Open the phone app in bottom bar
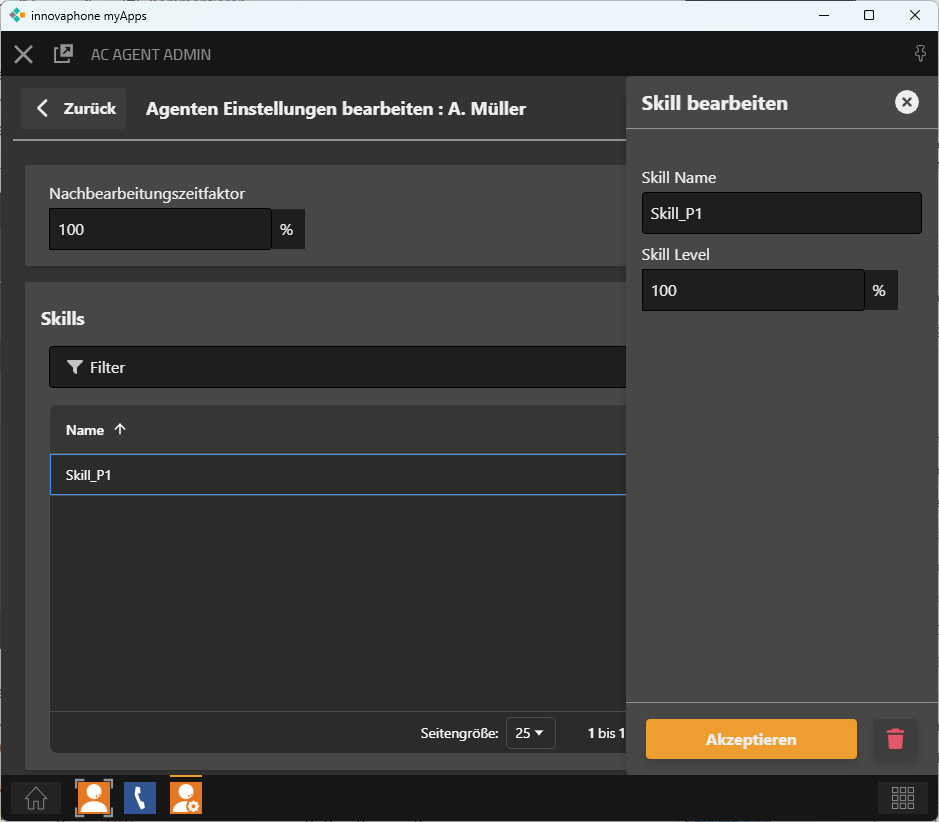Image resolution: width=939 pixels, height=822 pixels. [x=140, y=798]
